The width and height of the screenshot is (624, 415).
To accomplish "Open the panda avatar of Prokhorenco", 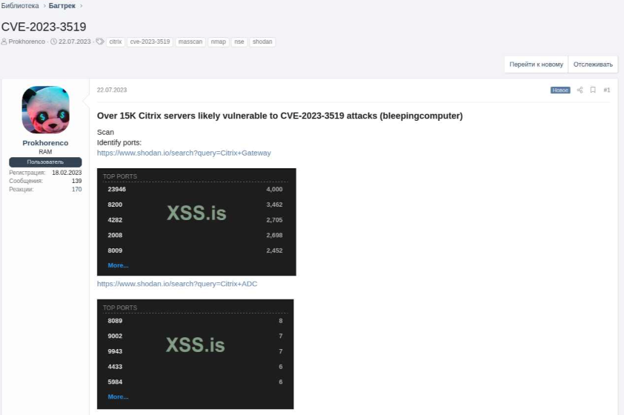I will click(45, 110).
